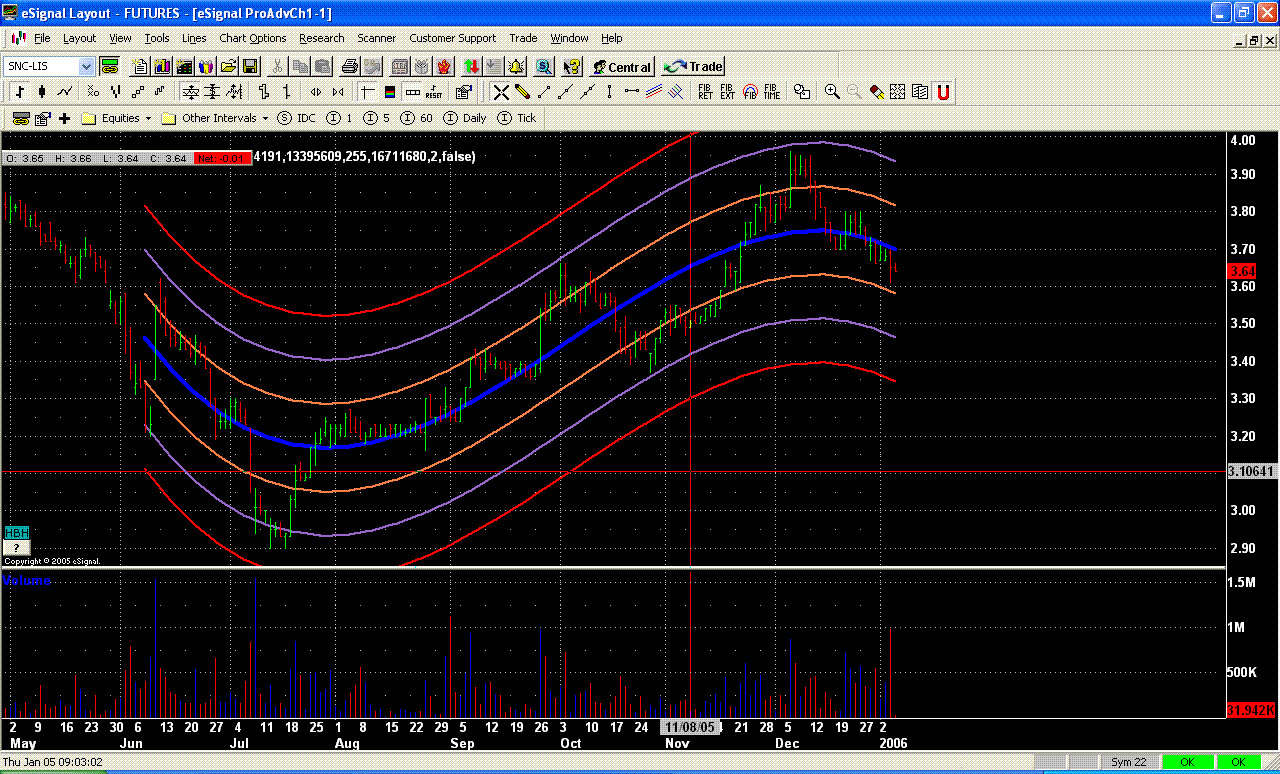This screenshot has width=1280, height=774.
Task: Toggle the crosshair cursor button
Action: click(x=367, y=92)
